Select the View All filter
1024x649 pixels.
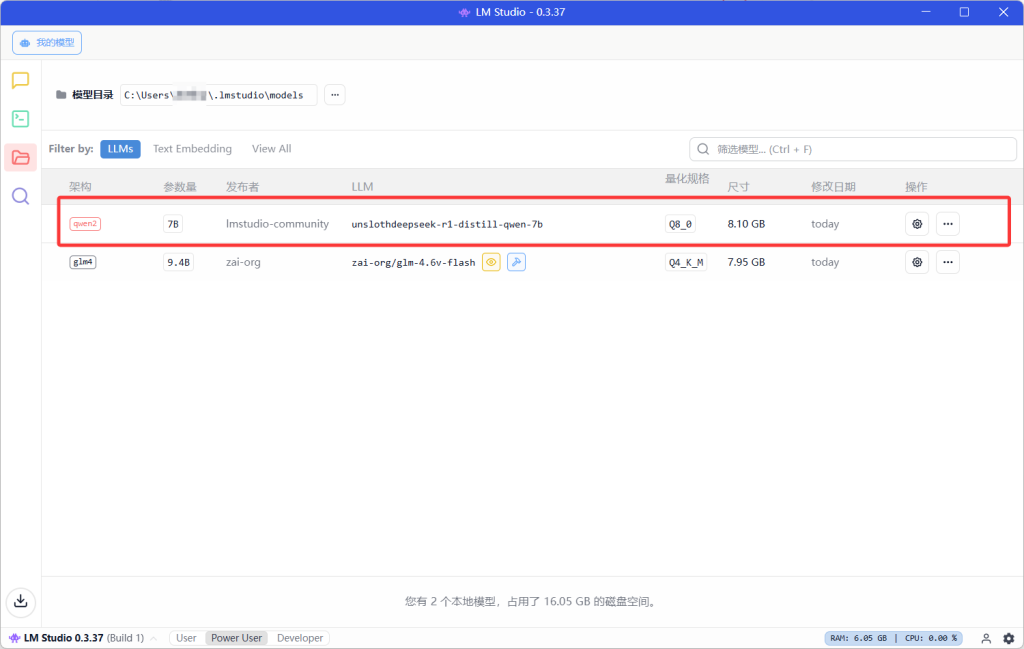271,149
